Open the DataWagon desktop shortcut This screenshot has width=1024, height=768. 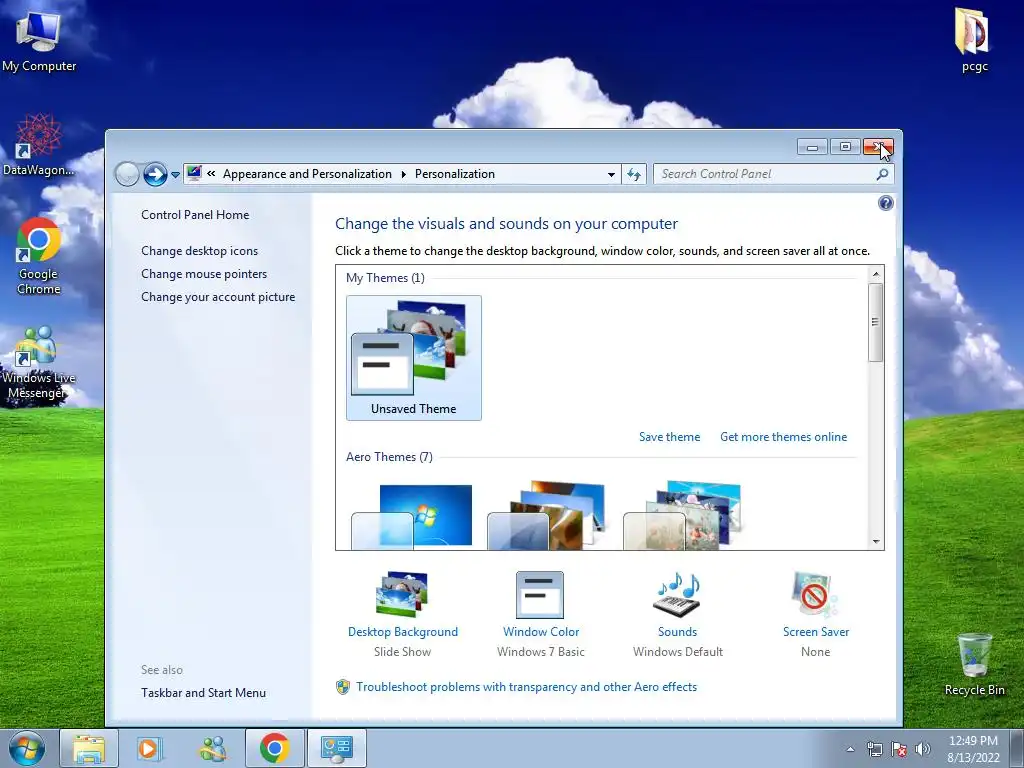[39, 145]
